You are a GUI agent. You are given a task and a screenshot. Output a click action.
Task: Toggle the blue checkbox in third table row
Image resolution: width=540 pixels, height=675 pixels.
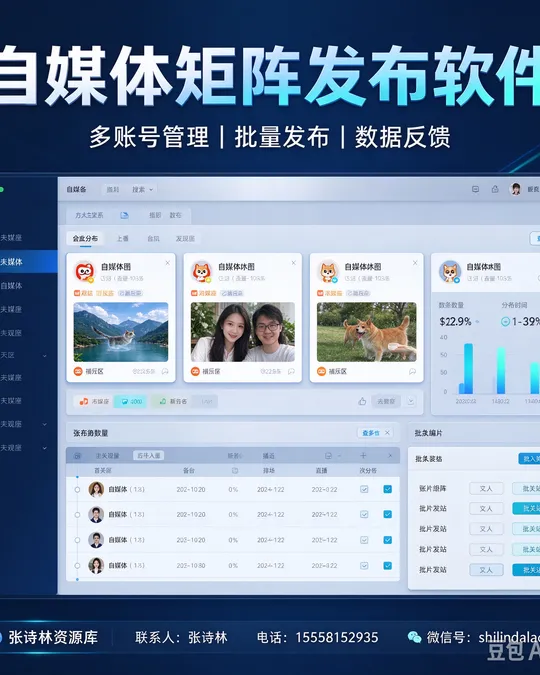coord(388,540)
